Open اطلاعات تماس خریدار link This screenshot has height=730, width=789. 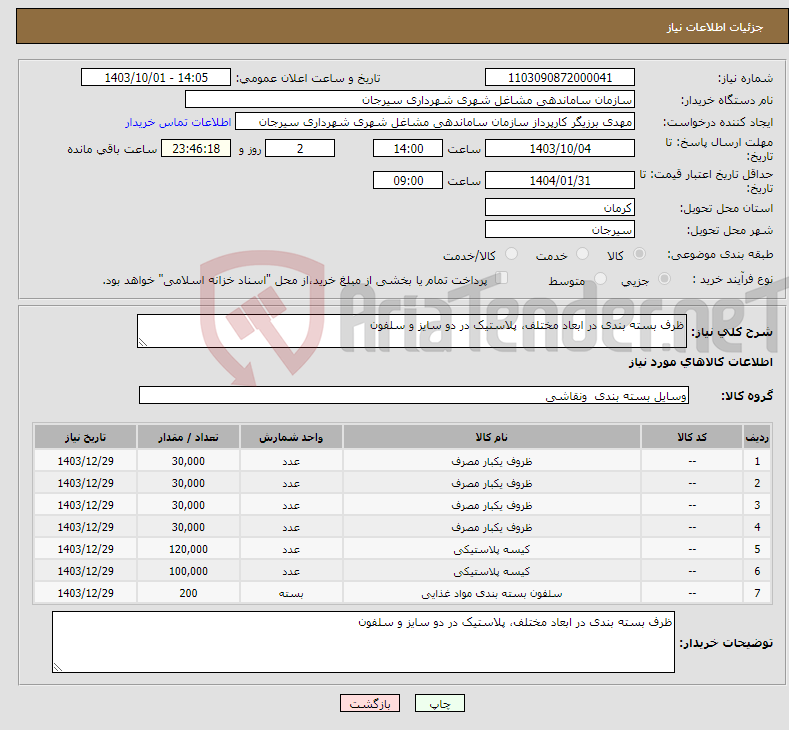(x=178, y=122)
